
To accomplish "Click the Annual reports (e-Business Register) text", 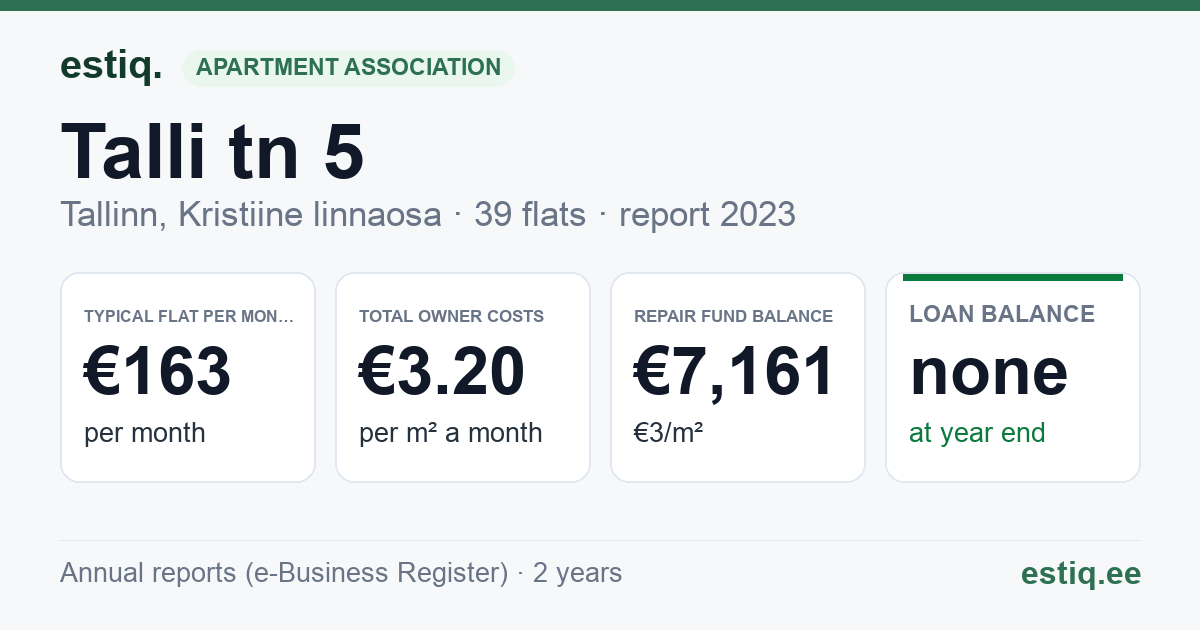I will click(x=284, y=573).
